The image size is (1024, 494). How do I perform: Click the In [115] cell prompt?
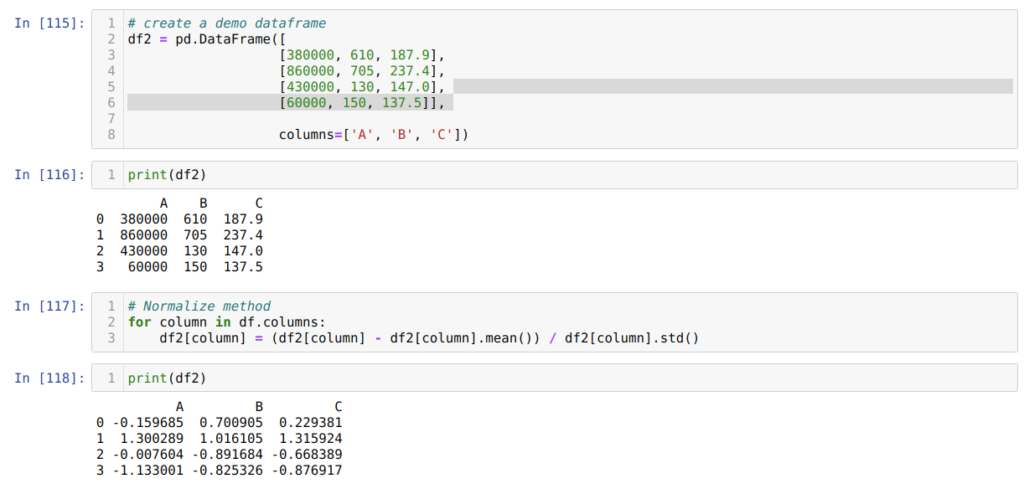pos(49,22)
